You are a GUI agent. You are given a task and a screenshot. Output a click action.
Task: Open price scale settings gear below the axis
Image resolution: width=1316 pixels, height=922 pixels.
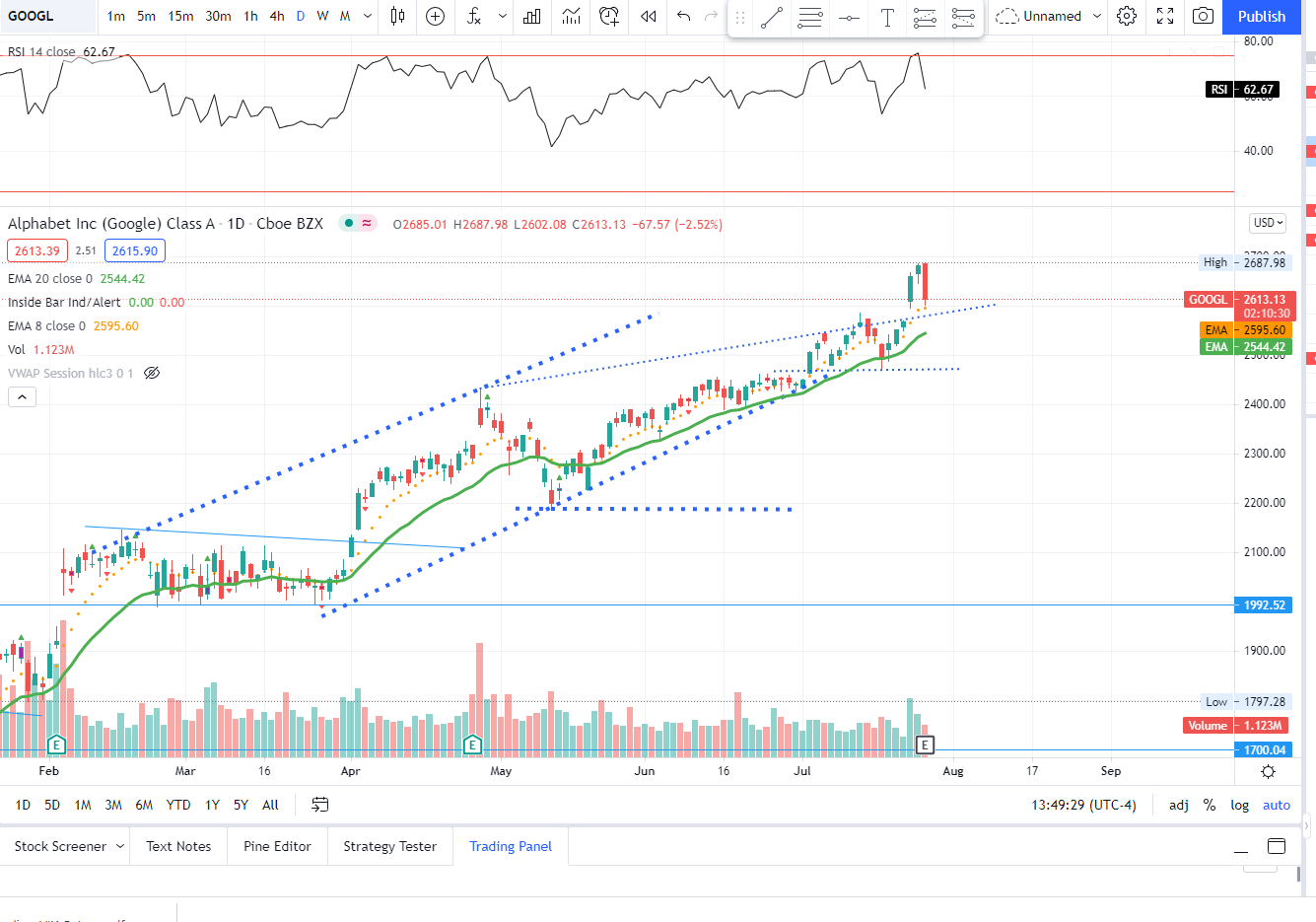coord(1269,771)
